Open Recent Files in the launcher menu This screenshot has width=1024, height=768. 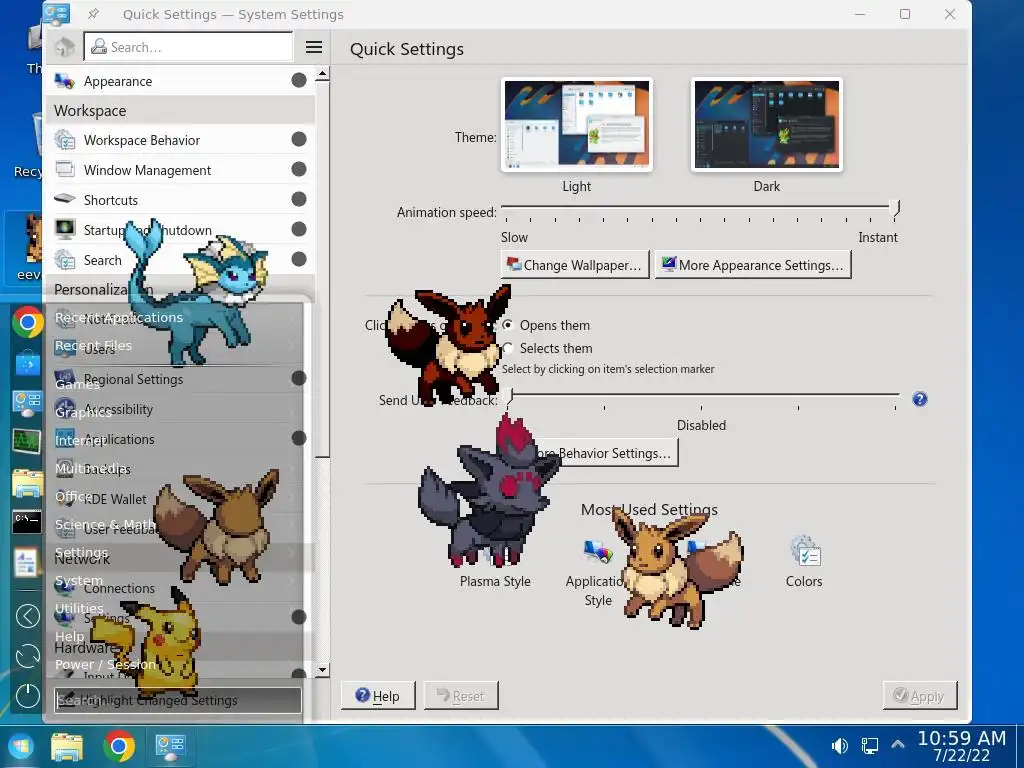click(176, 345)
